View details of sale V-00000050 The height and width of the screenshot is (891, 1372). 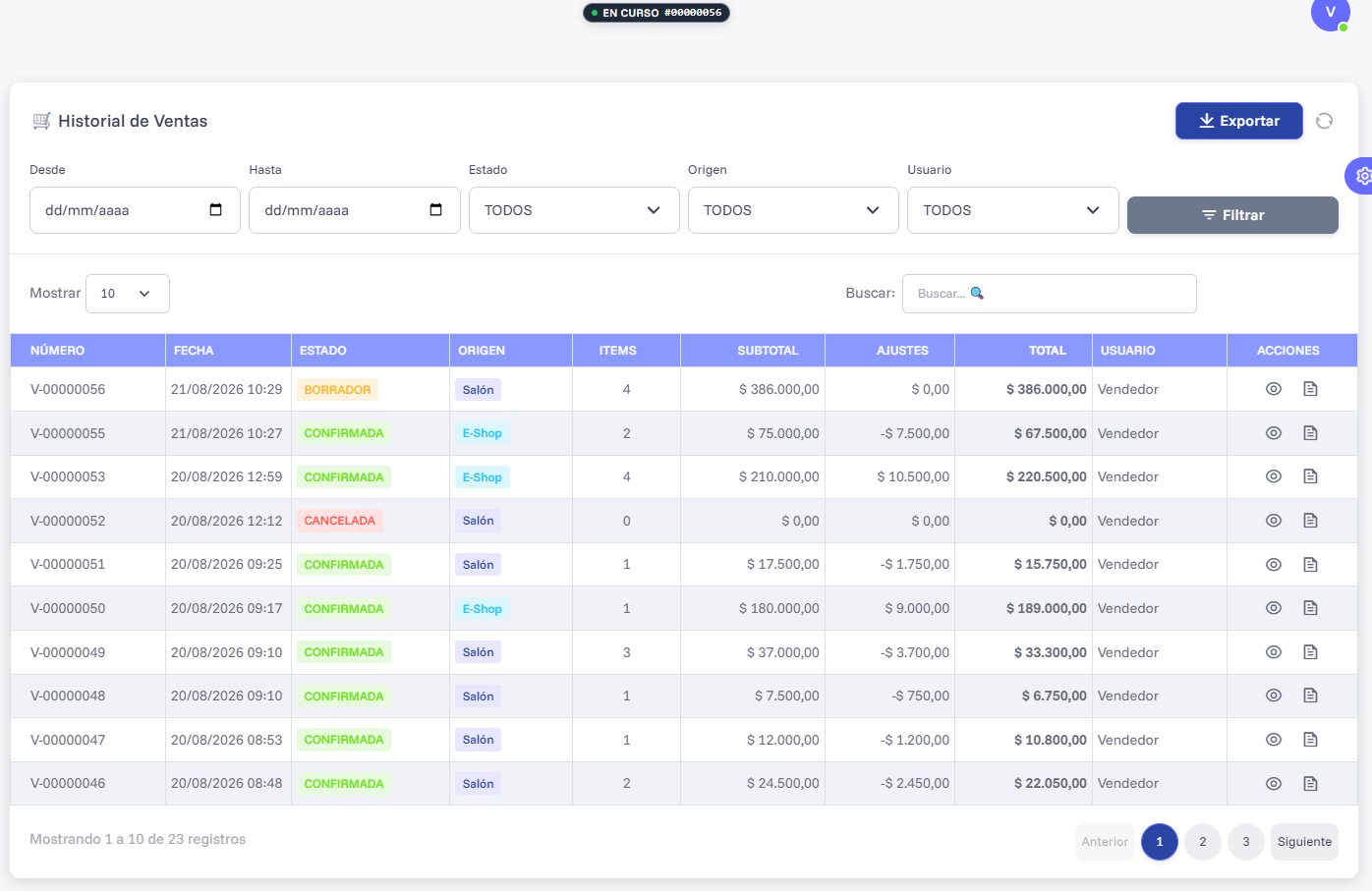(x=1274, y=608)
